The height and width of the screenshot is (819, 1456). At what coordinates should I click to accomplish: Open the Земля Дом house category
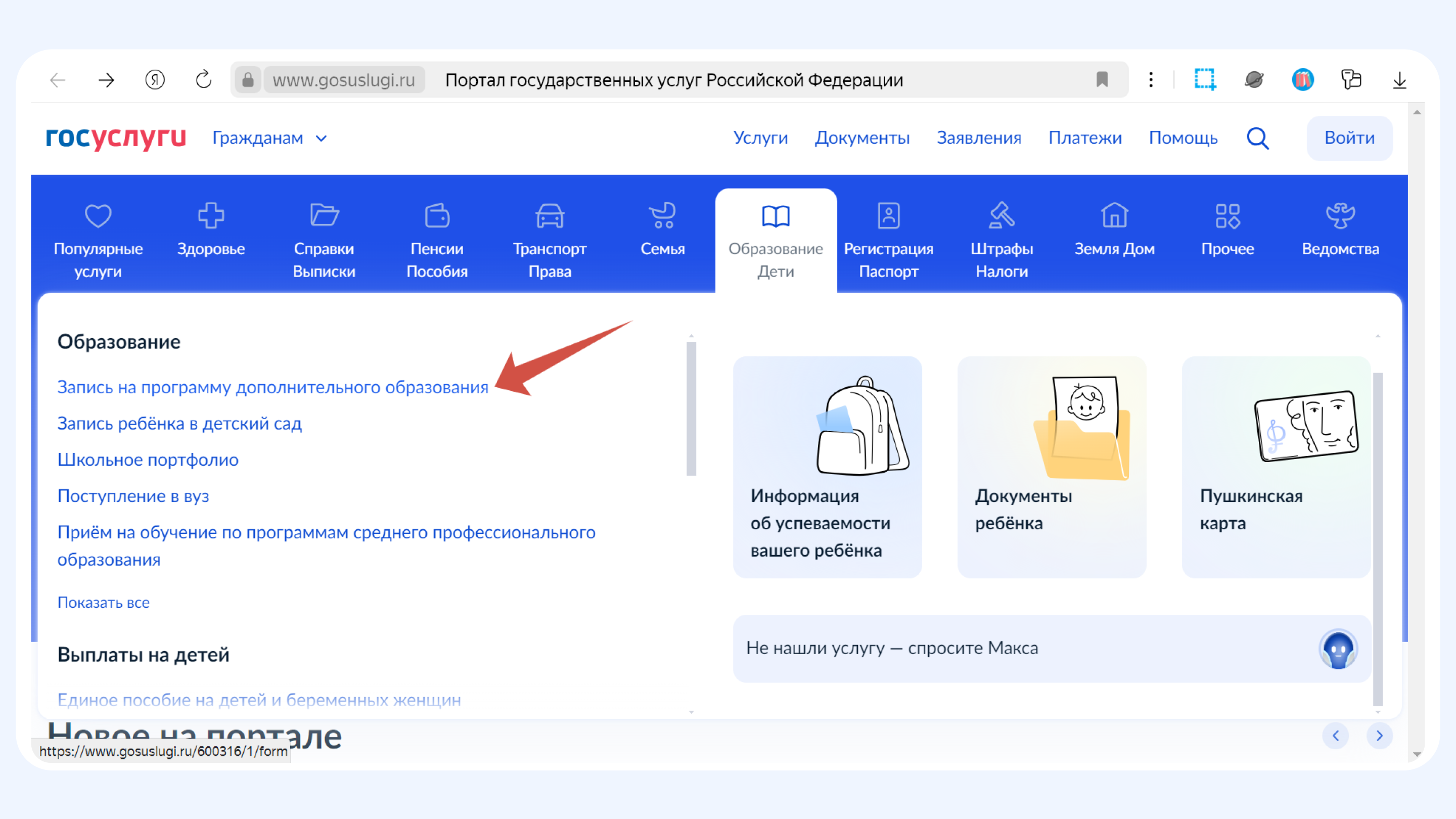pyautogui.click(x=1114, y=231)
